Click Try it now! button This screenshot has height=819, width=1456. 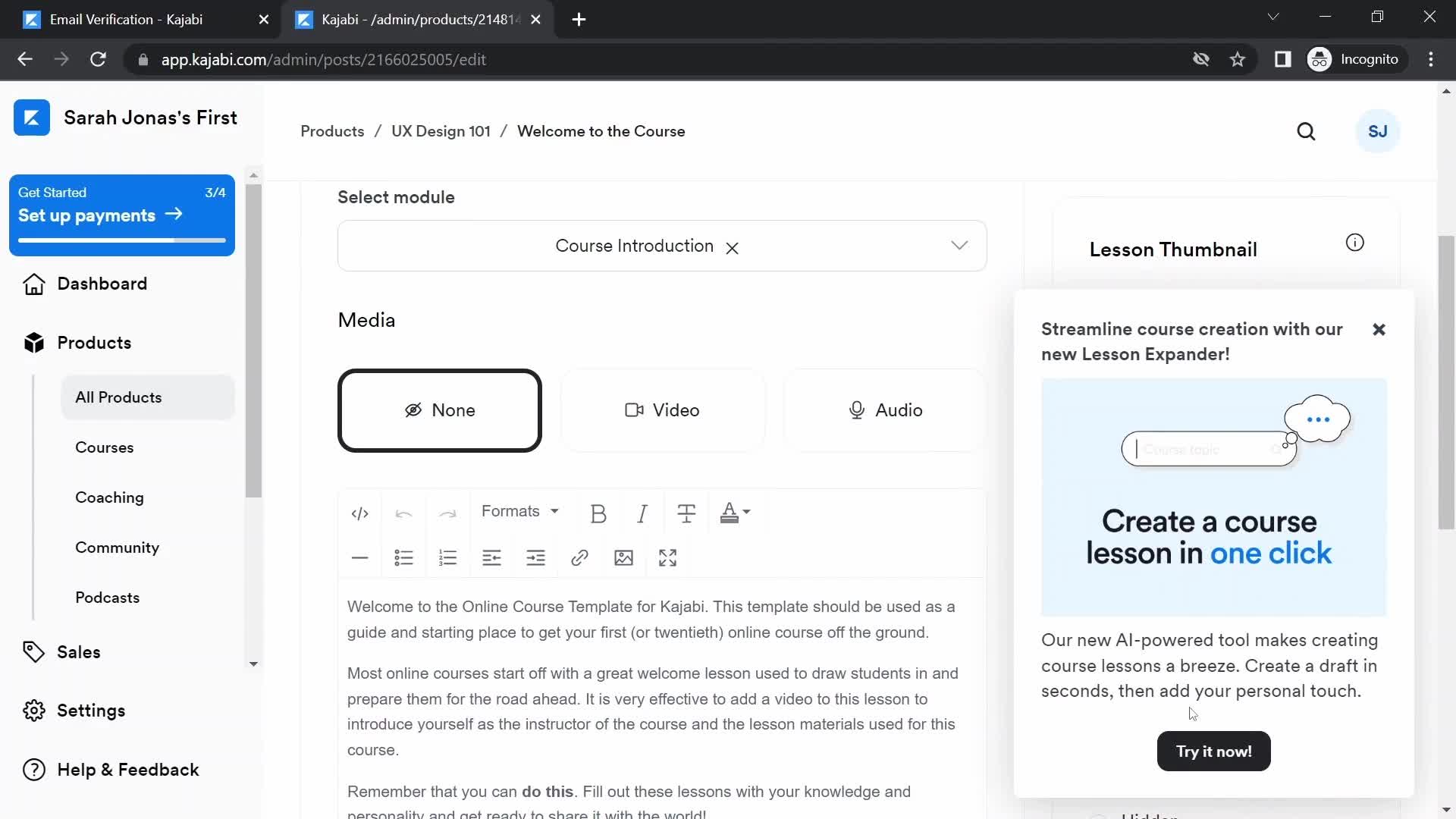pos(1213,752)
